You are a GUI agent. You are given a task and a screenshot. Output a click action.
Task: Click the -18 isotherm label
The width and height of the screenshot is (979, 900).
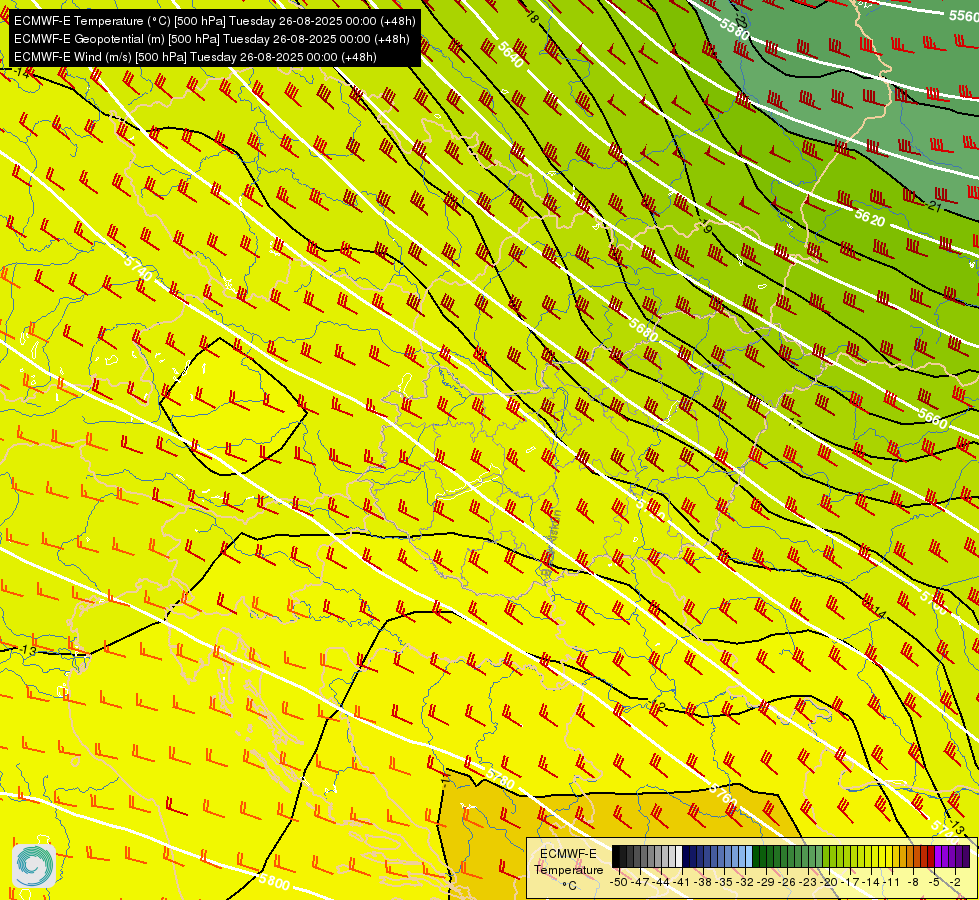[531, 16]
